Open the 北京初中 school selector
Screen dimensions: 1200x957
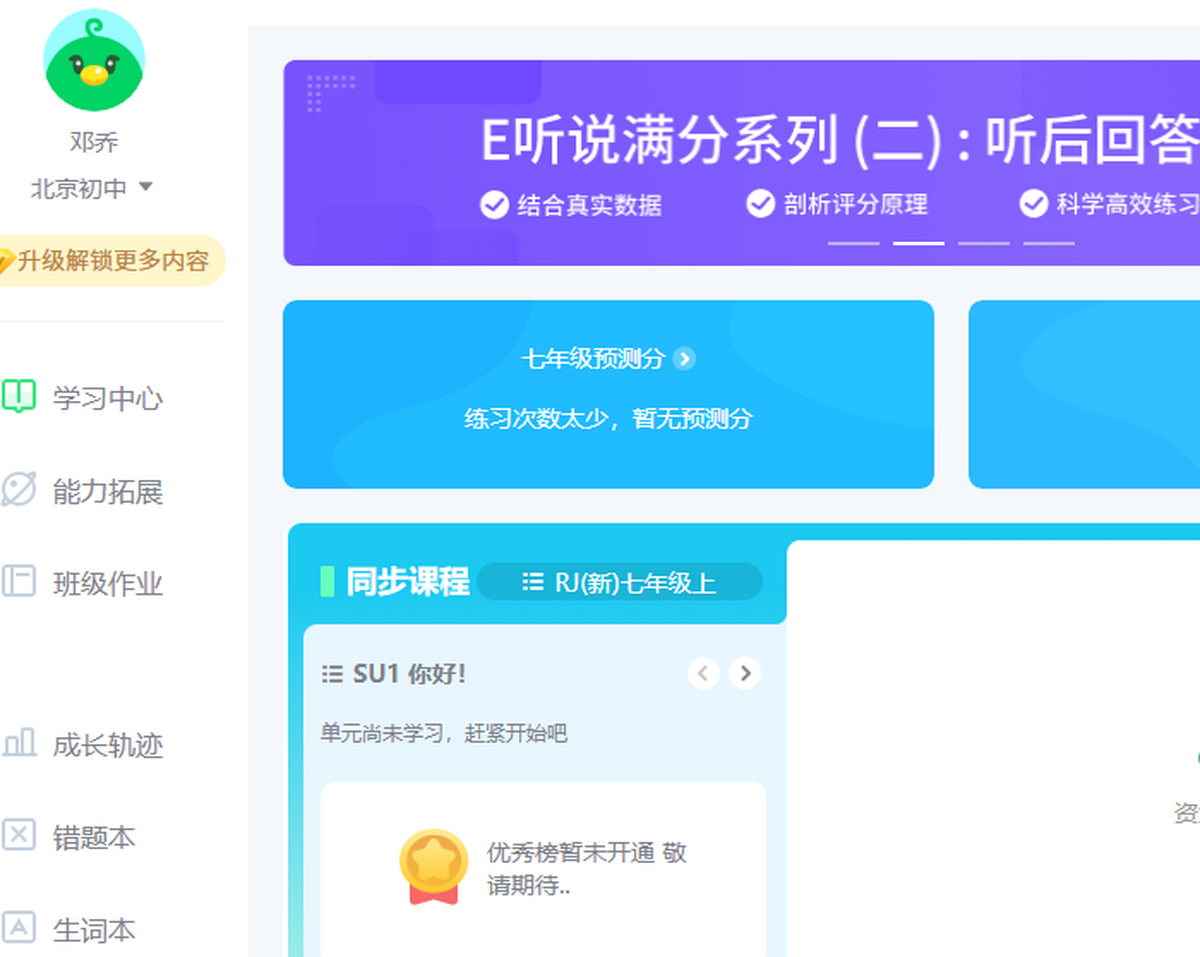click(x=90, y=188)
